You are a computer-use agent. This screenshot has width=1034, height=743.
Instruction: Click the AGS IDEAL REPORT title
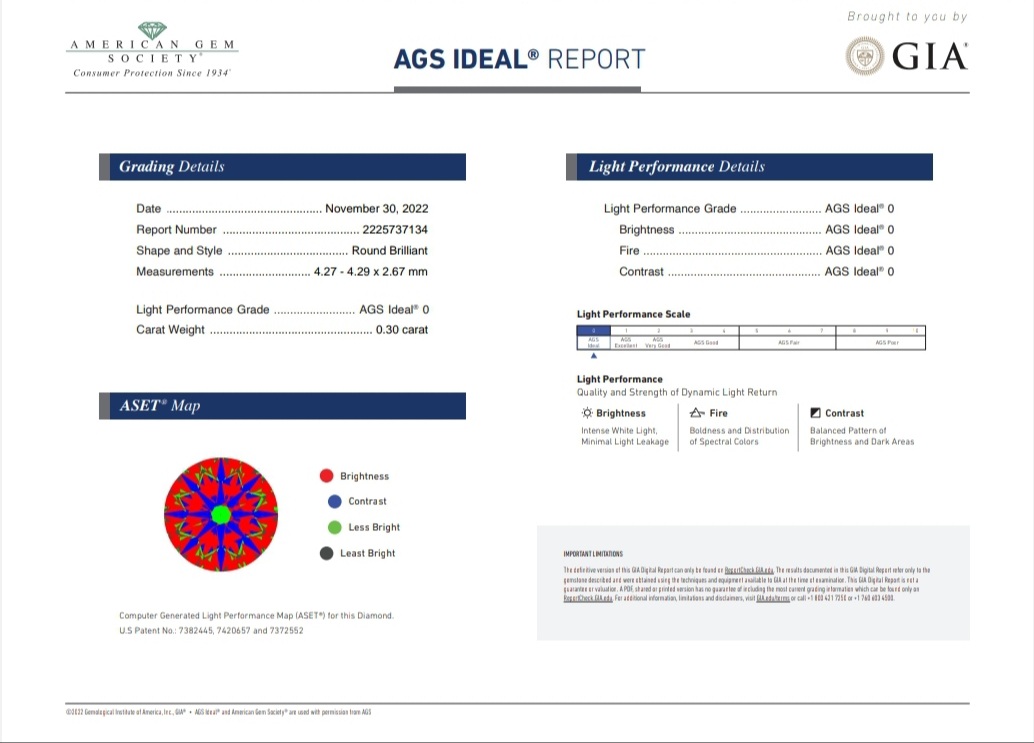[519, 59]
